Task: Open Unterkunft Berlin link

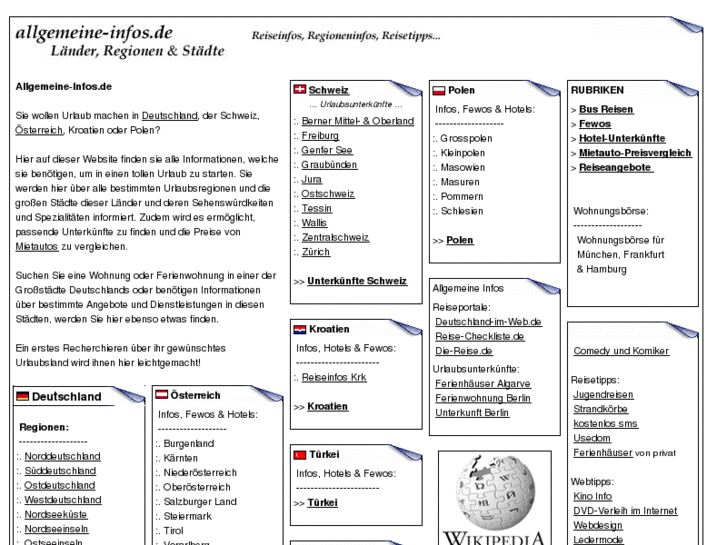Action: [472, 412]
